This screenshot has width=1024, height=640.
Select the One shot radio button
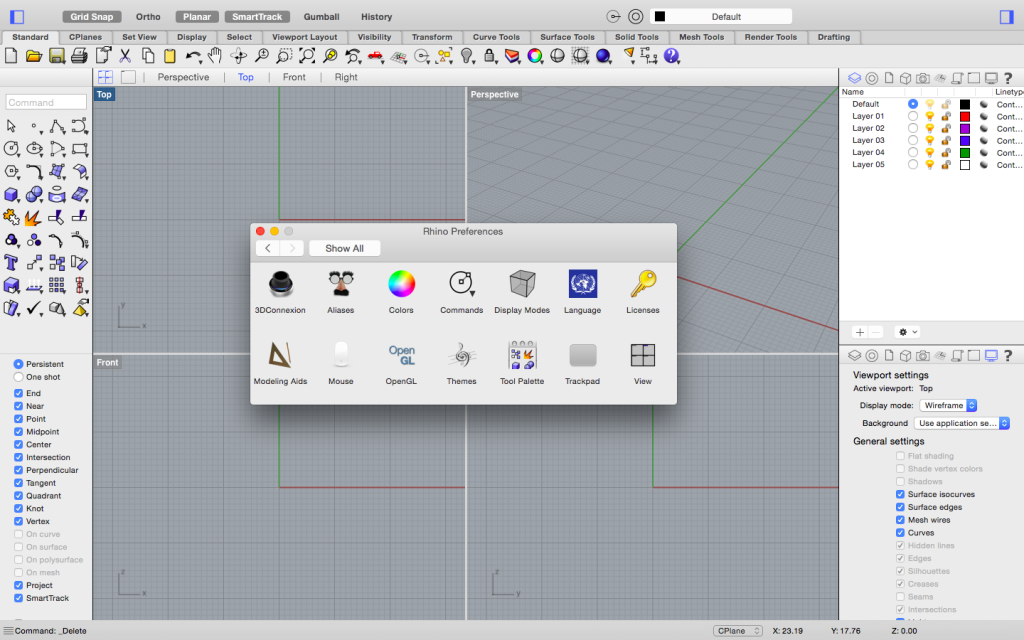[x=18, y=377]
